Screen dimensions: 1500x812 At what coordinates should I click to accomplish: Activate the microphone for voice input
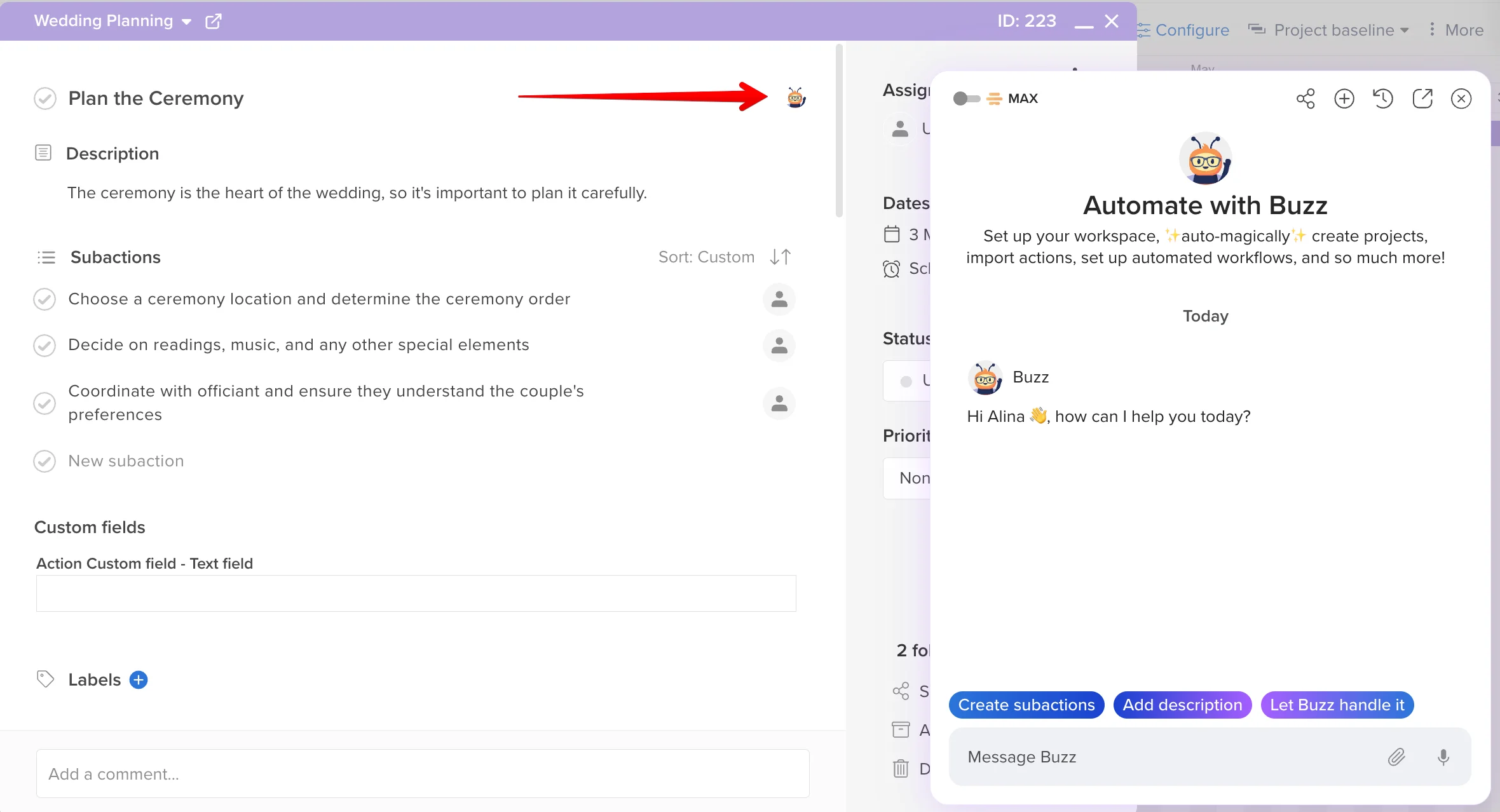pos(1443,757)
